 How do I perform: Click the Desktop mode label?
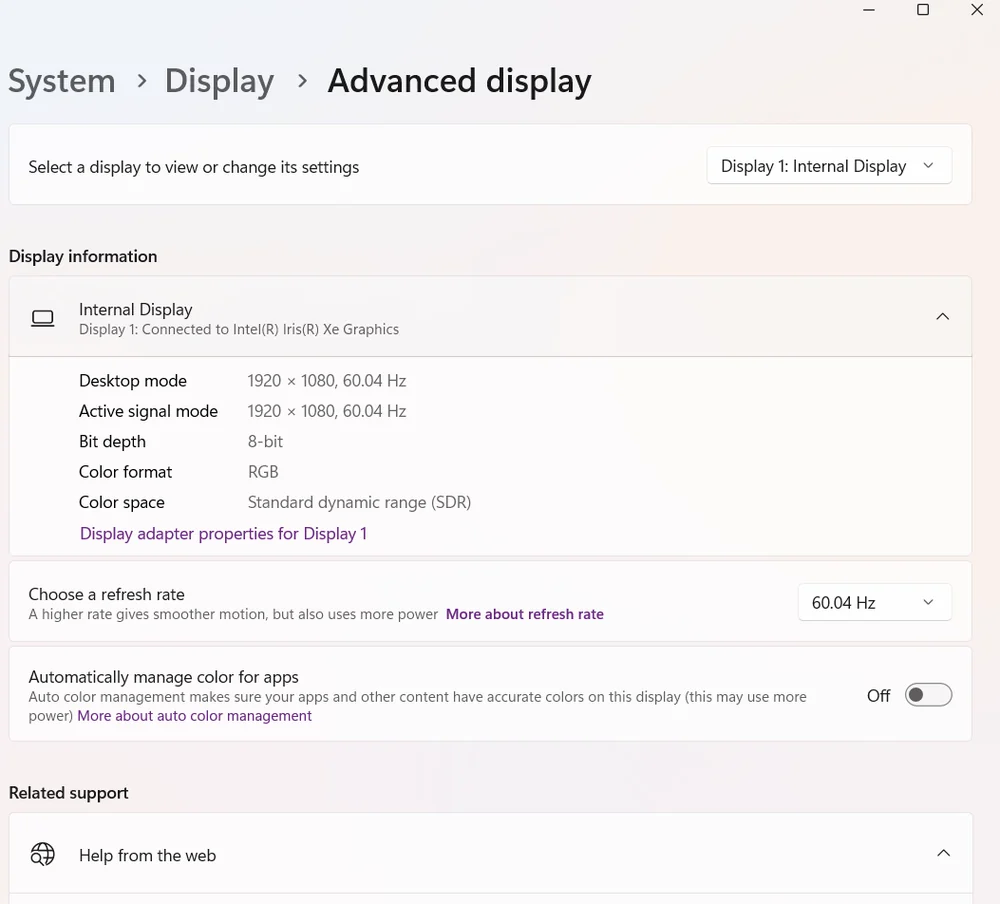(x=133, y=381)
